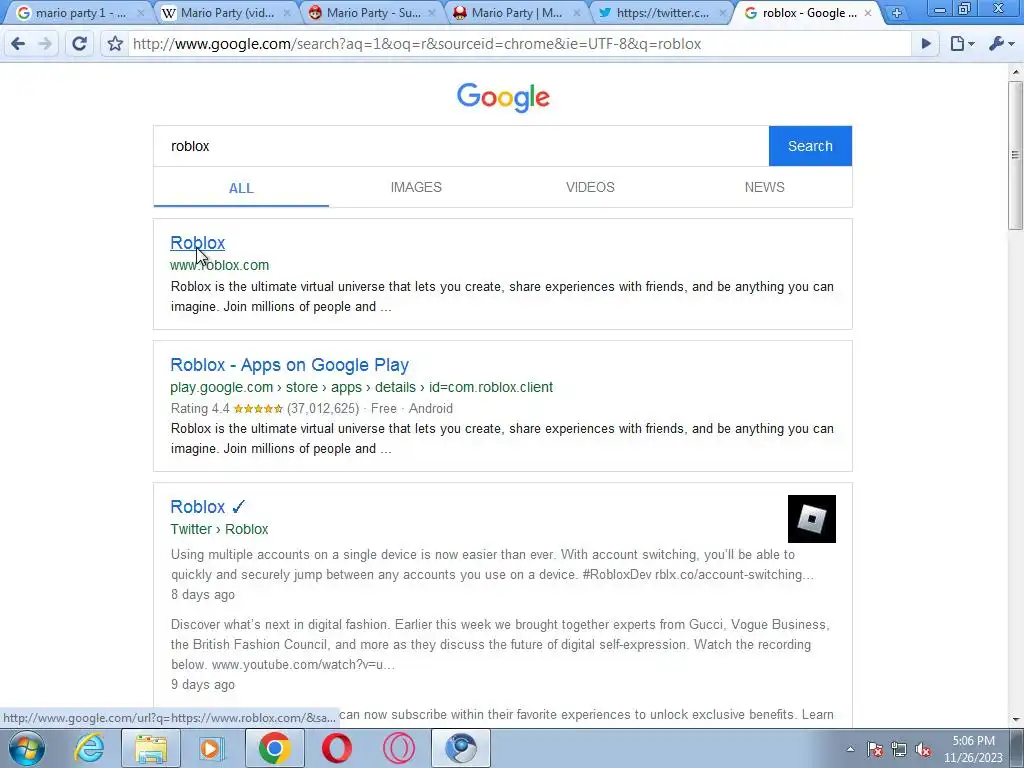Click the '8 days ago' tweet timestamp

pos(202,595)
